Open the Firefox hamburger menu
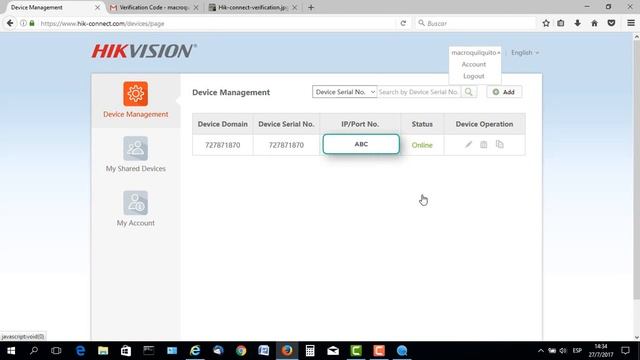640x360 pixels. pos(631,23)
